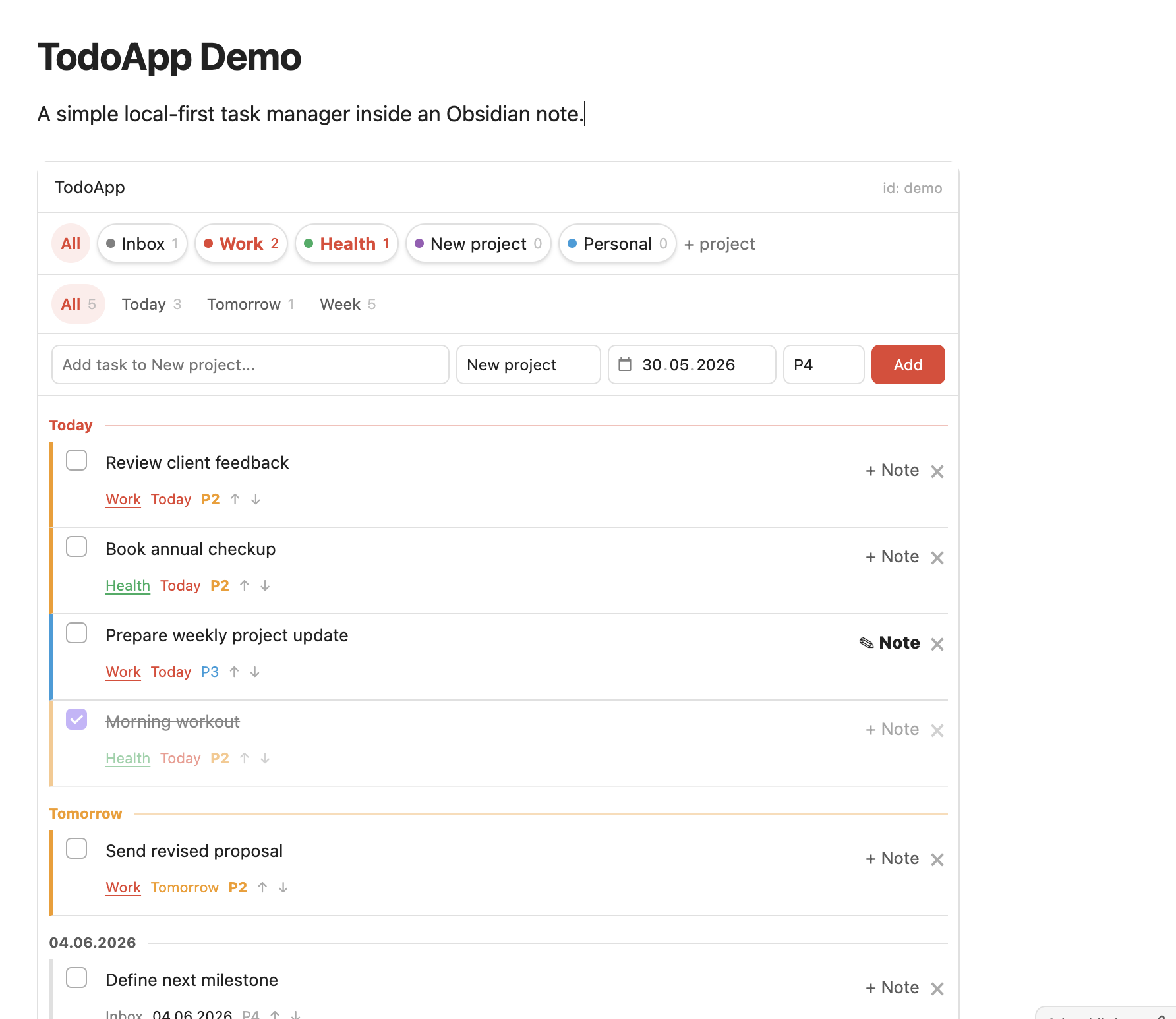This screenshot has height=1019, width=1176.
Task: Open the 'New project' project dropdown
Action: click(528, 364)
